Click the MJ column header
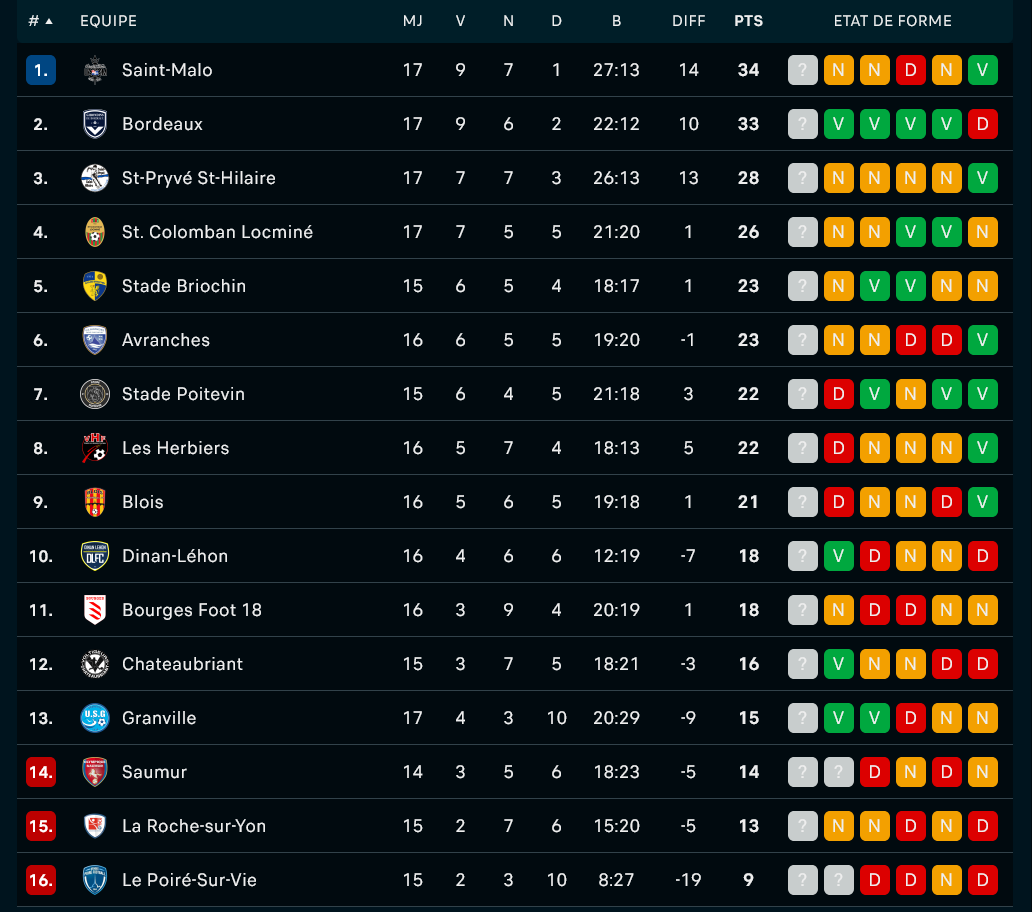 [x=413, y=21]
